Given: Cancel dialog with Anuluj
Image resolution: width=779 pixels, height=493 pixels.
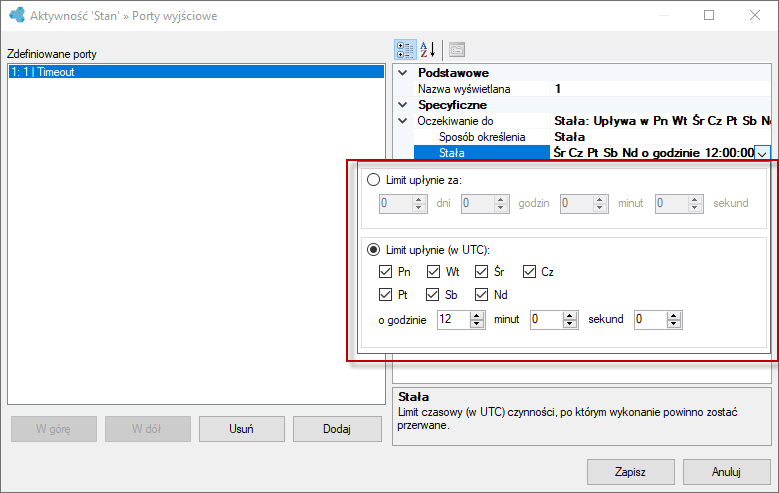Looking at the screenshot, I should point(726,472).
